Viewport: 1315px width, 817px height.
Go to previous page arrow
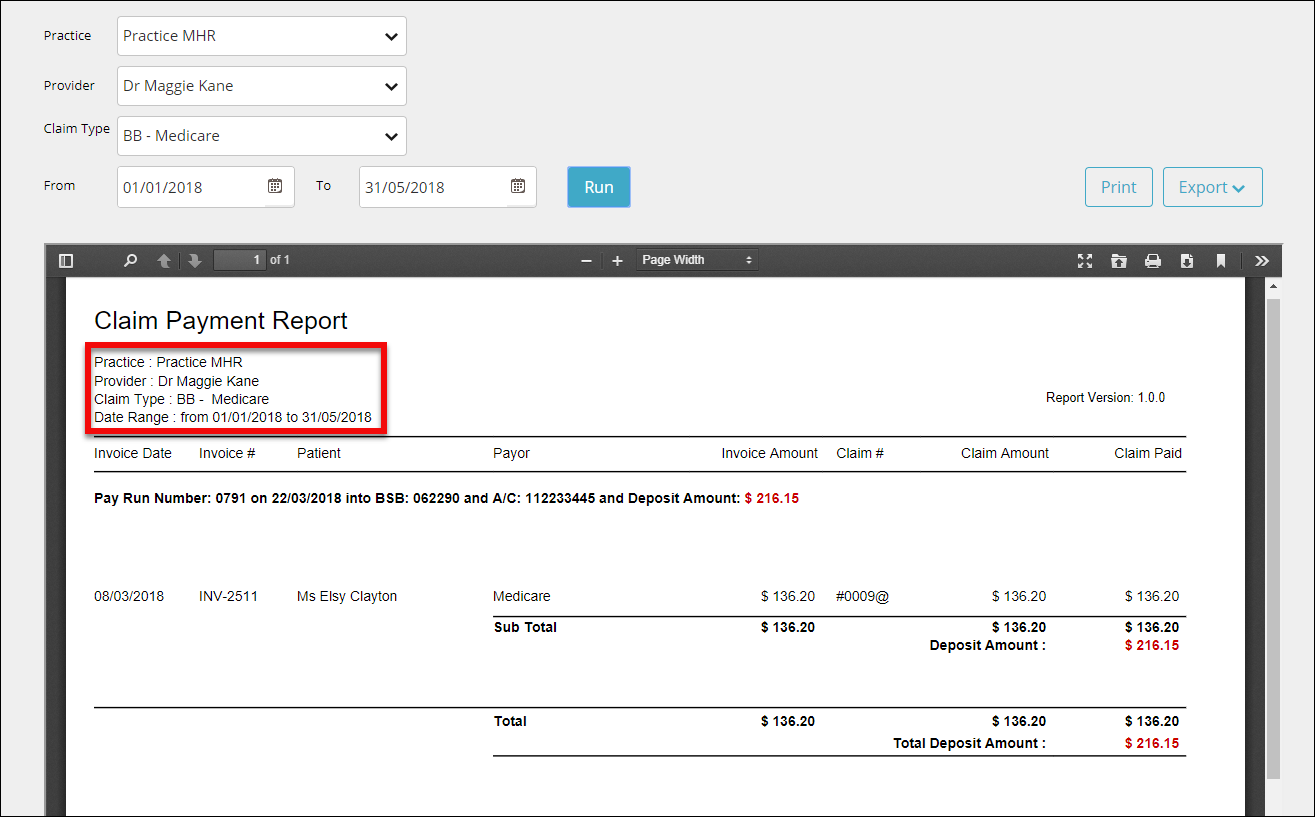click(164, 261)
